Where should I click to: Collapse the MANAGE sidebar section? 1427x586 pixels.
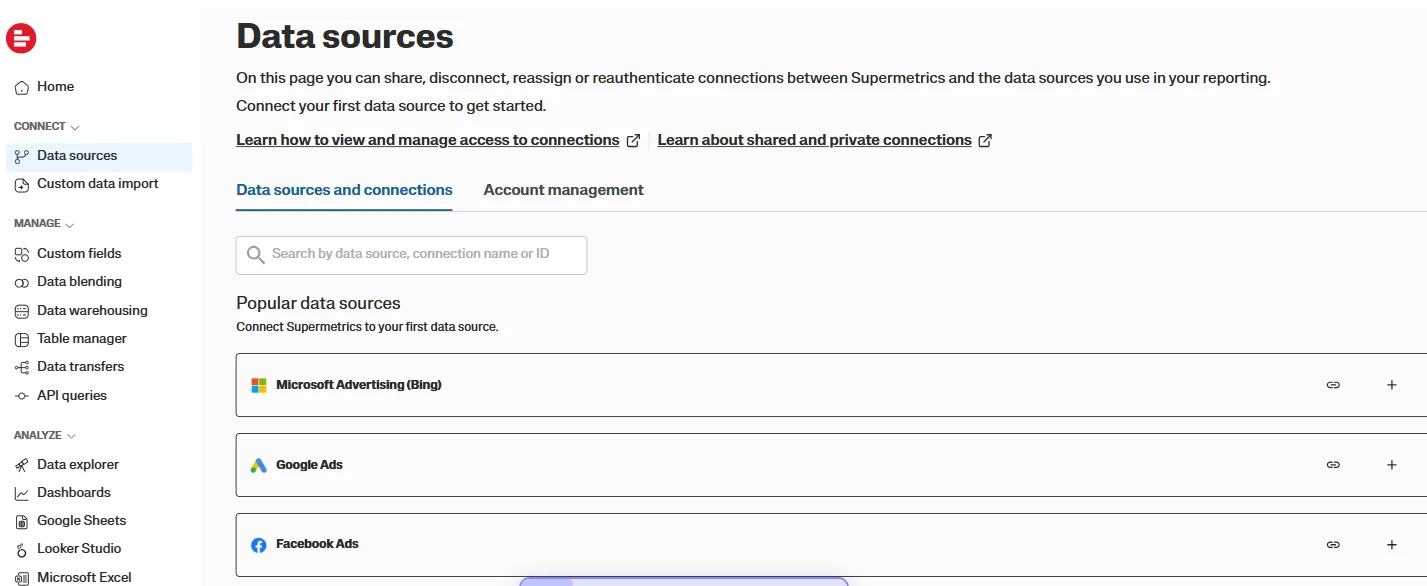44,224
